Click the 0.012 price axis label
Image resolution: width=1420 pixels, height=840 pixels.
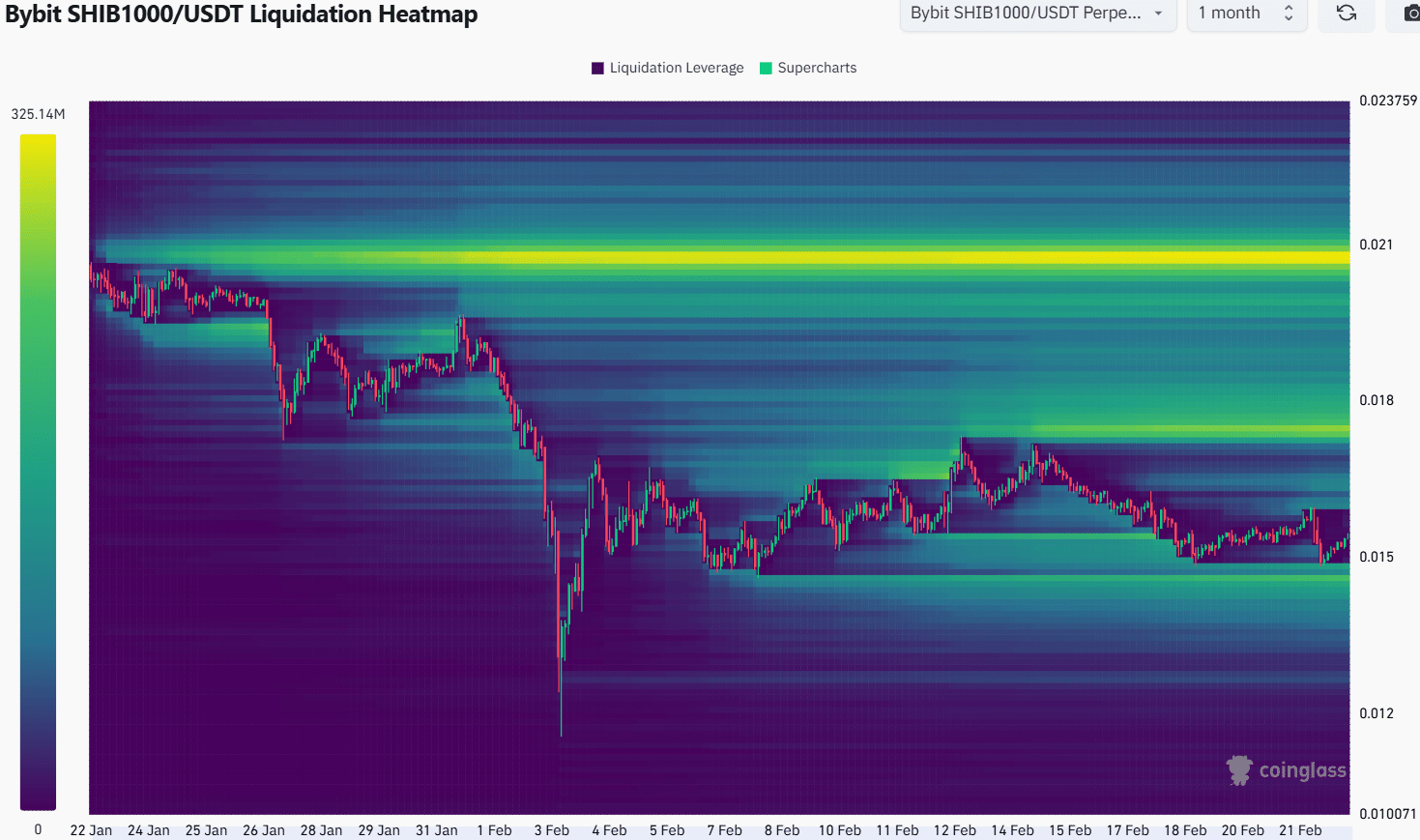click(1377, 713)
